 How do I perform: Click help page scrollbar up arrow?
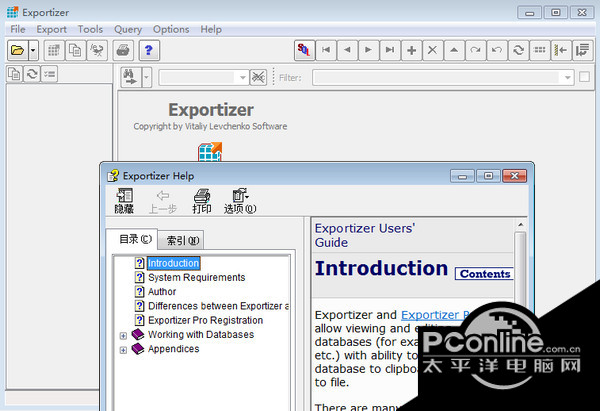pos(520,225)
